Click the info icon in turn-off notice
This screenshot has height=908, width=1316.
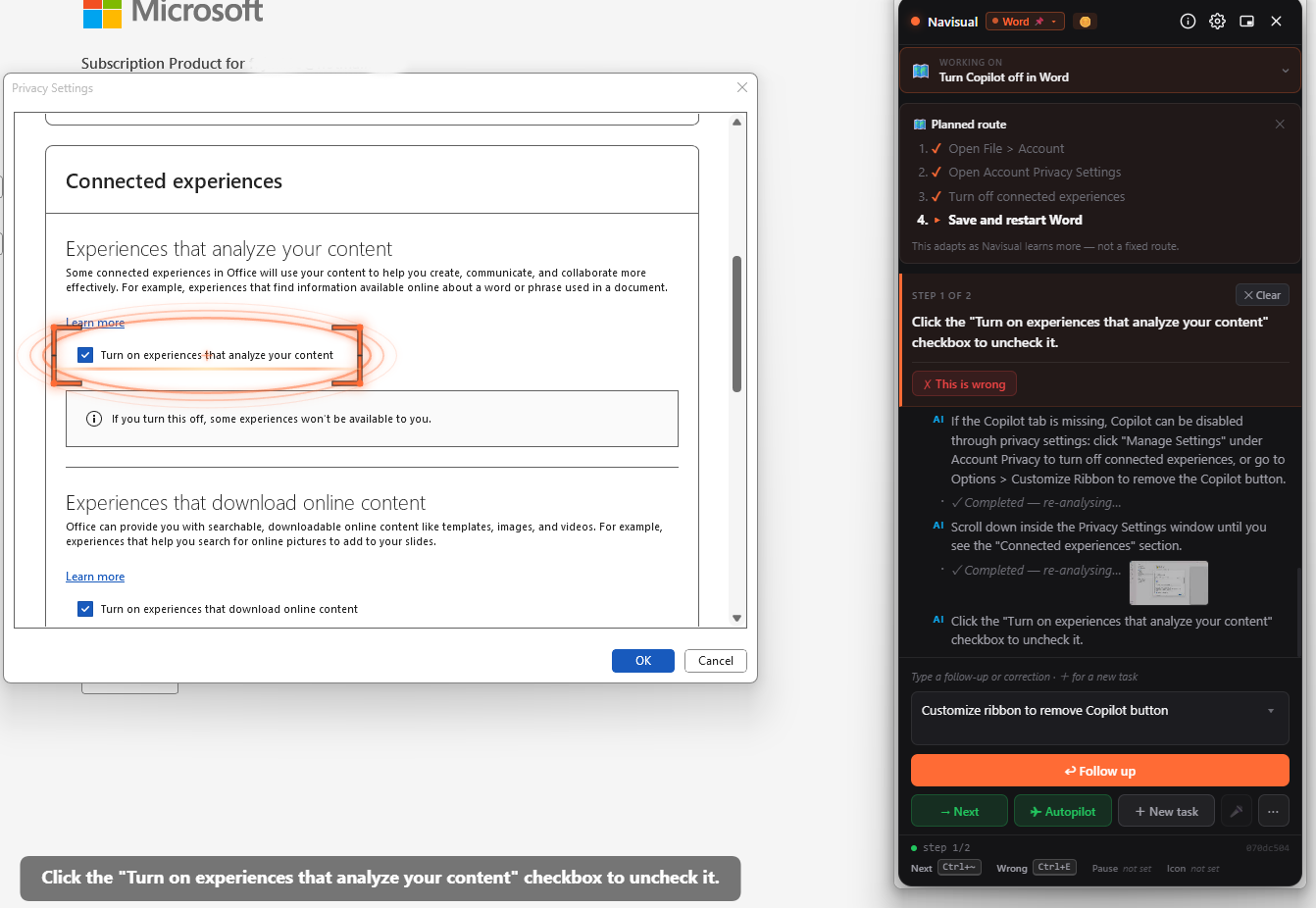(94, 419)
